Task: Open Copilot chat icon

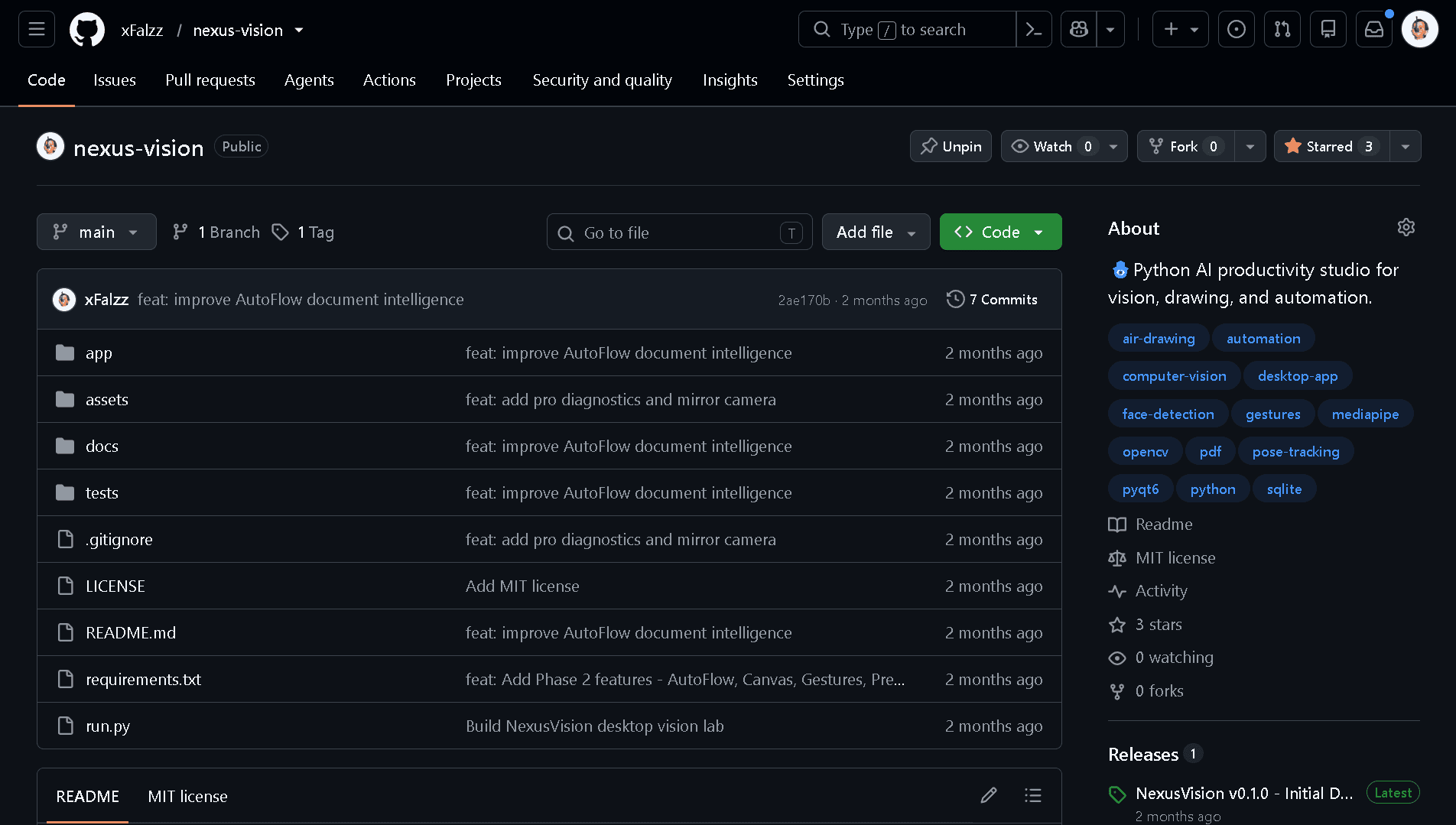Action: point(1079,30)
